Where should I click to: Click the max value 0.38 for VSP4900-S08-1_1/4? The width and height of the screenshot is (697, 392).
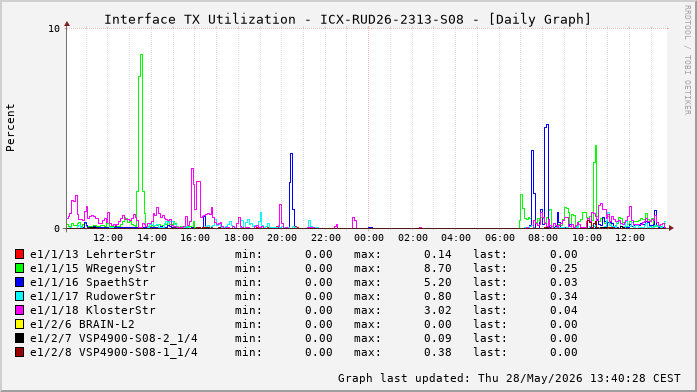pyautogui.click(x=437, y=352)
